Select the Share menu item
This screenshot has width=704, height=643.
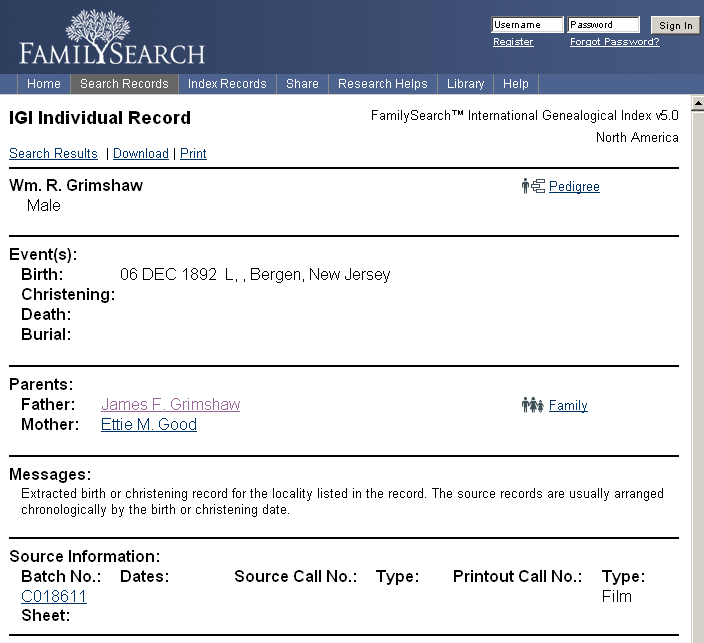click(x=302, y=84)
